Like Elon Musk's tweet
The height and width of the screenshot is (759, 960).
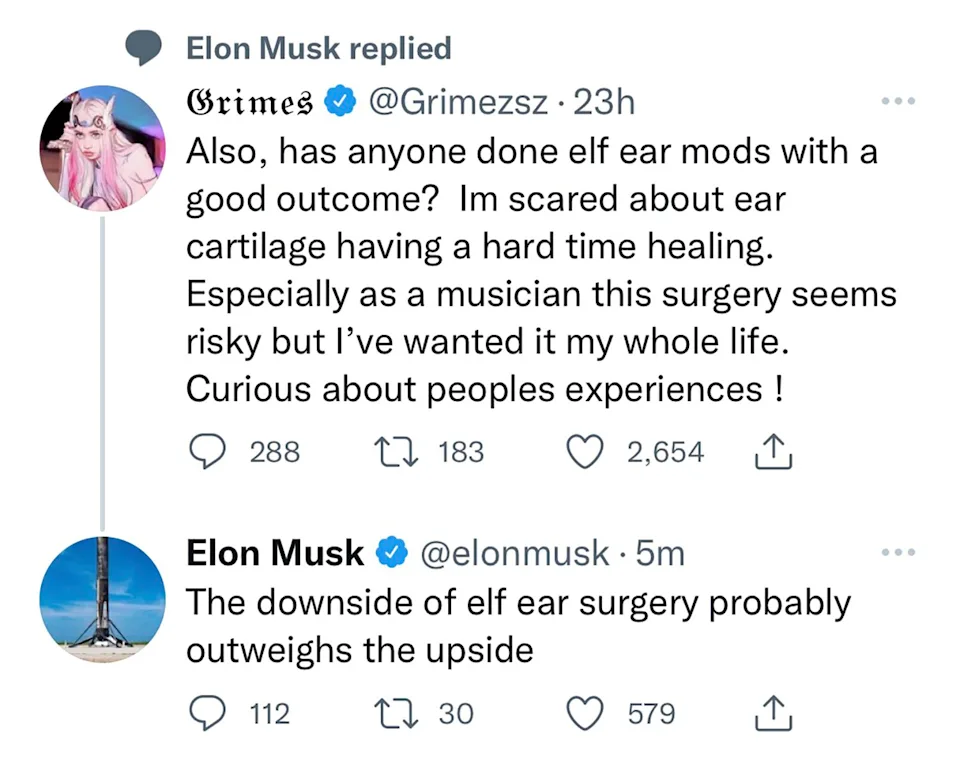585,713
